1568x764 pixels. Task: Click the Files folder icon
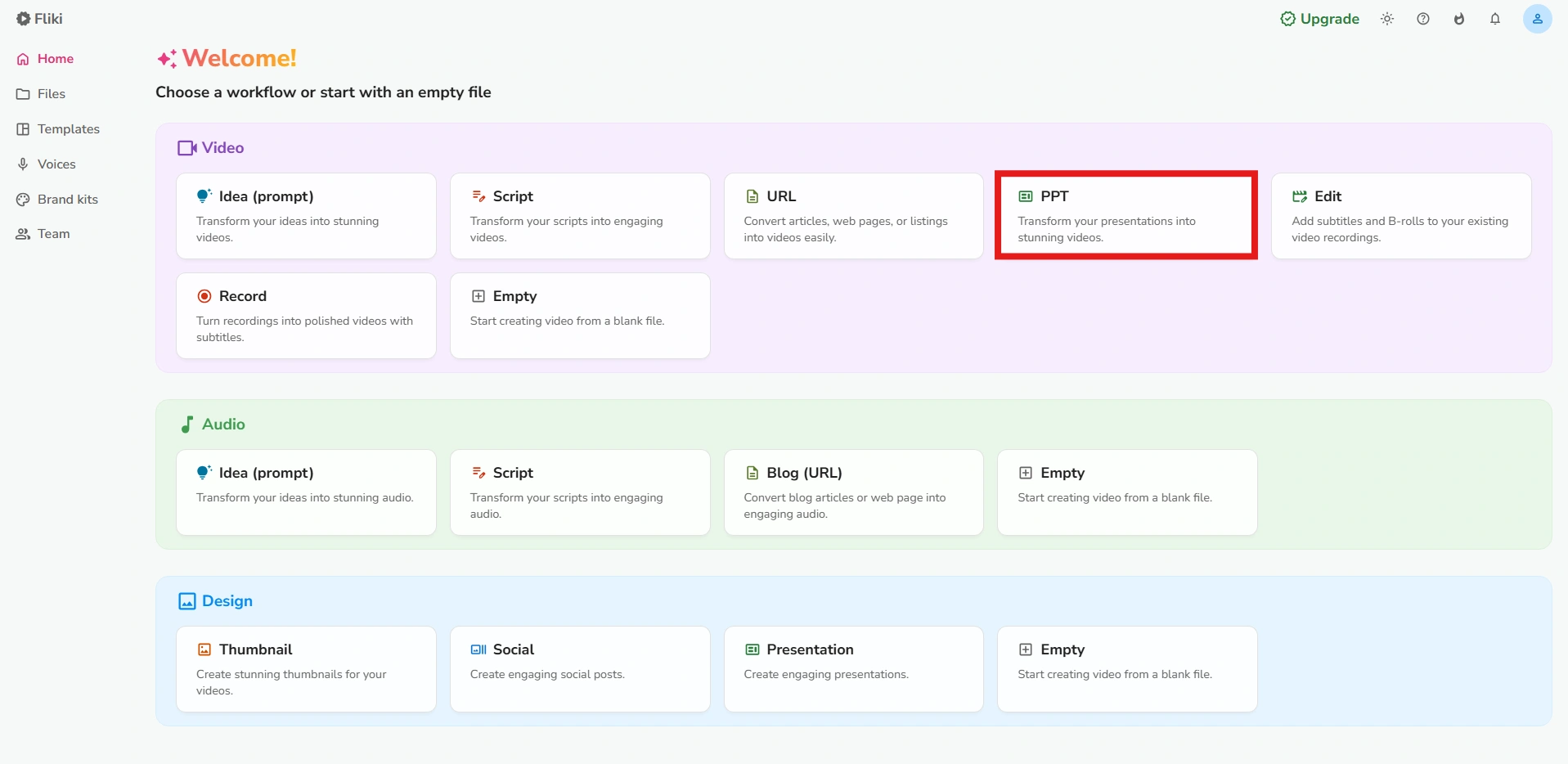23,94
